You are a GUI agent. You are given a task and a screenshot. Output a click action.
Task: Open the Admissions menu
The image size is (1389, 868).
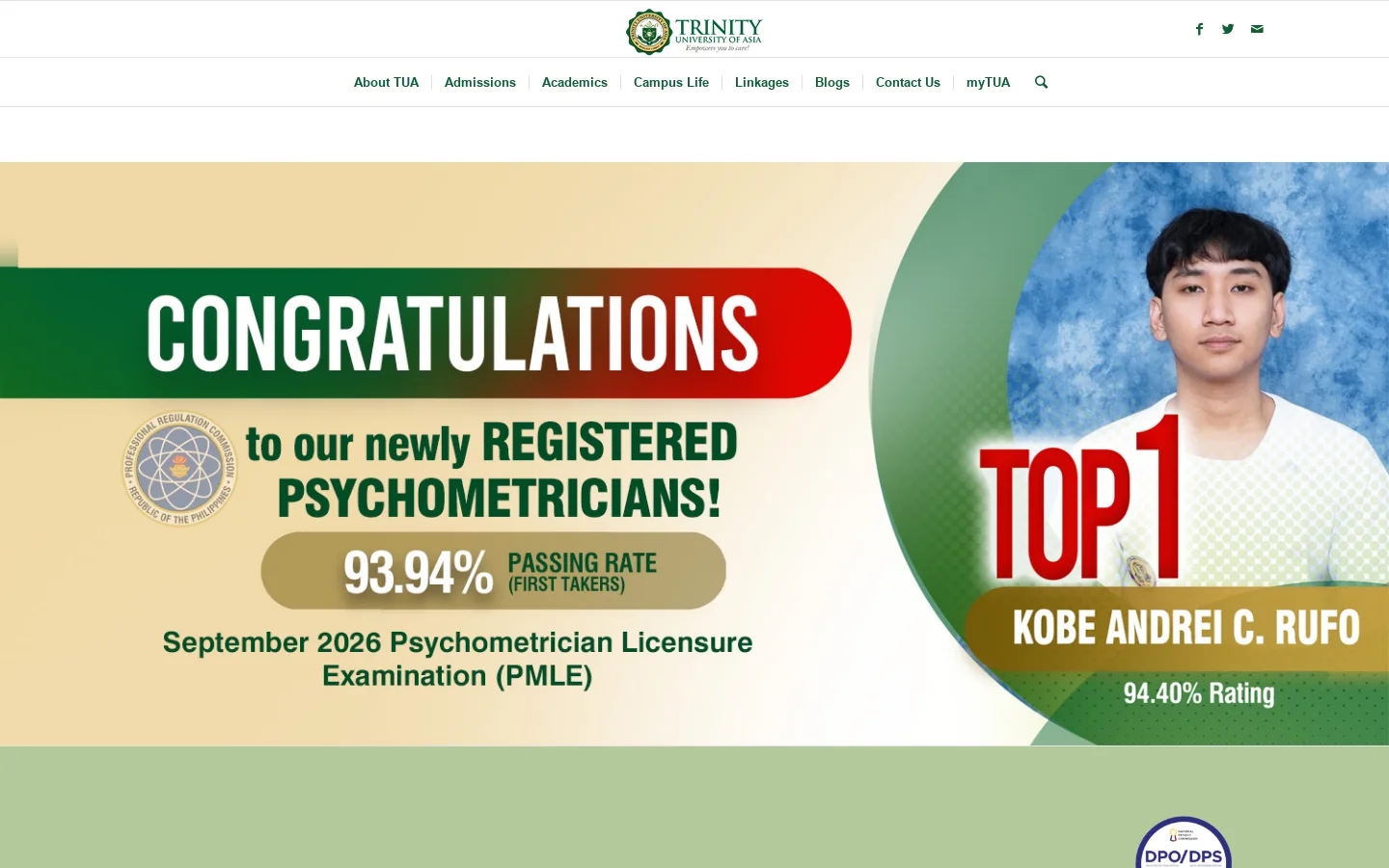[480, 82]
